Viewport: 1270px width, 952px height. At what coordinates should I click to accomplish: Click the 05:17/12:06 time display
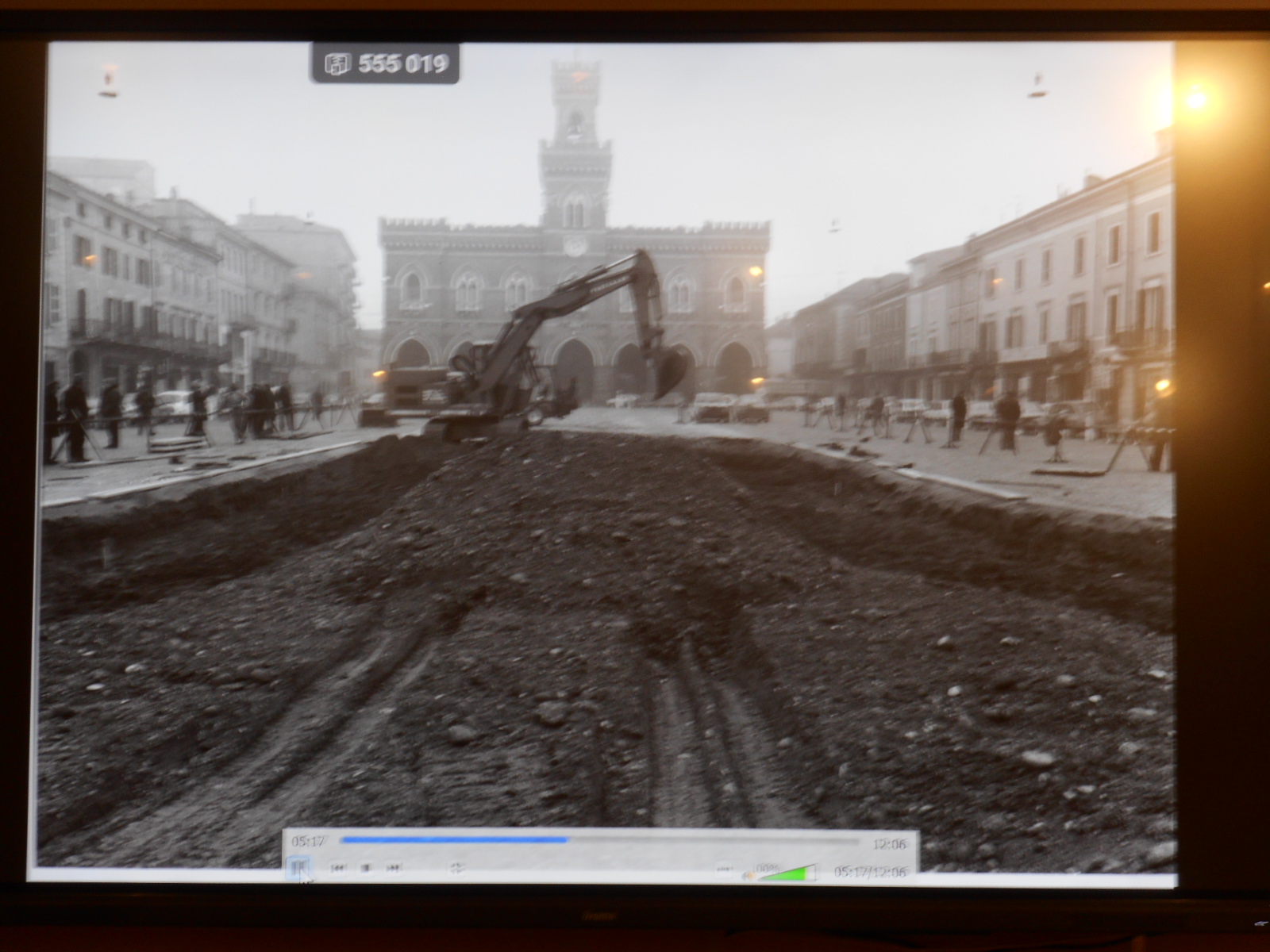869,872
